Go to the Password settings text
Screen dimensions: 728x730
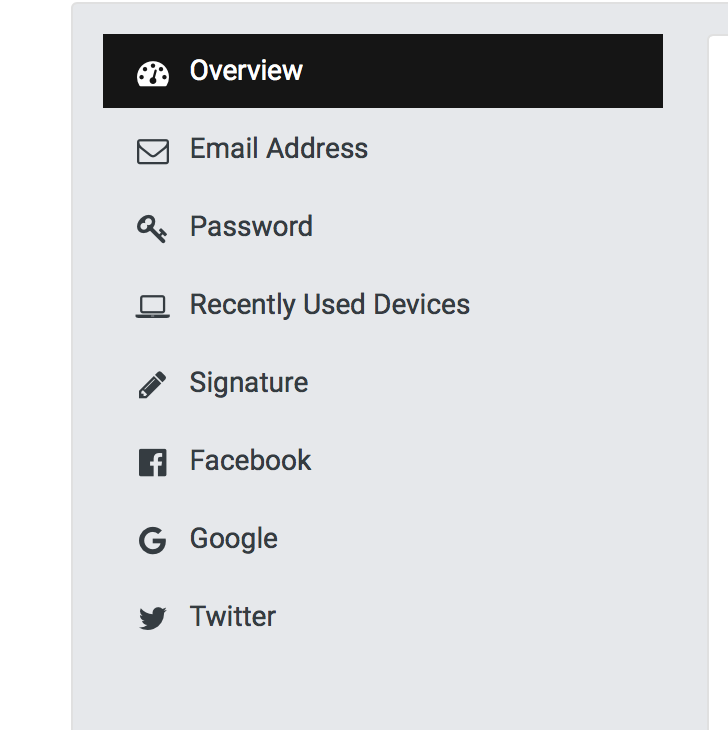tap(251, 227)
